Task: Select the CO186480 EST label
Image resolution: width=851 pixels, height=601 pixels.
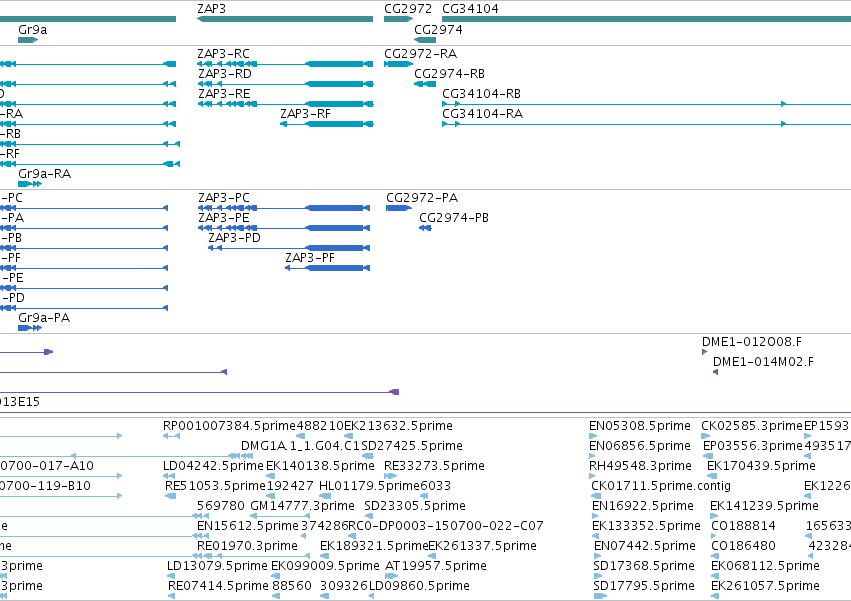Action: pyautogui.click(x=743, y=546)
